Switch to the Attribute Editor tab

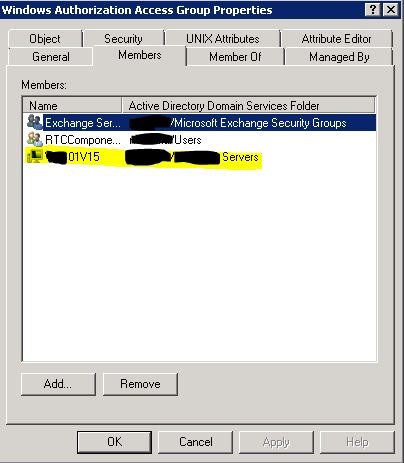pos(336,39)
